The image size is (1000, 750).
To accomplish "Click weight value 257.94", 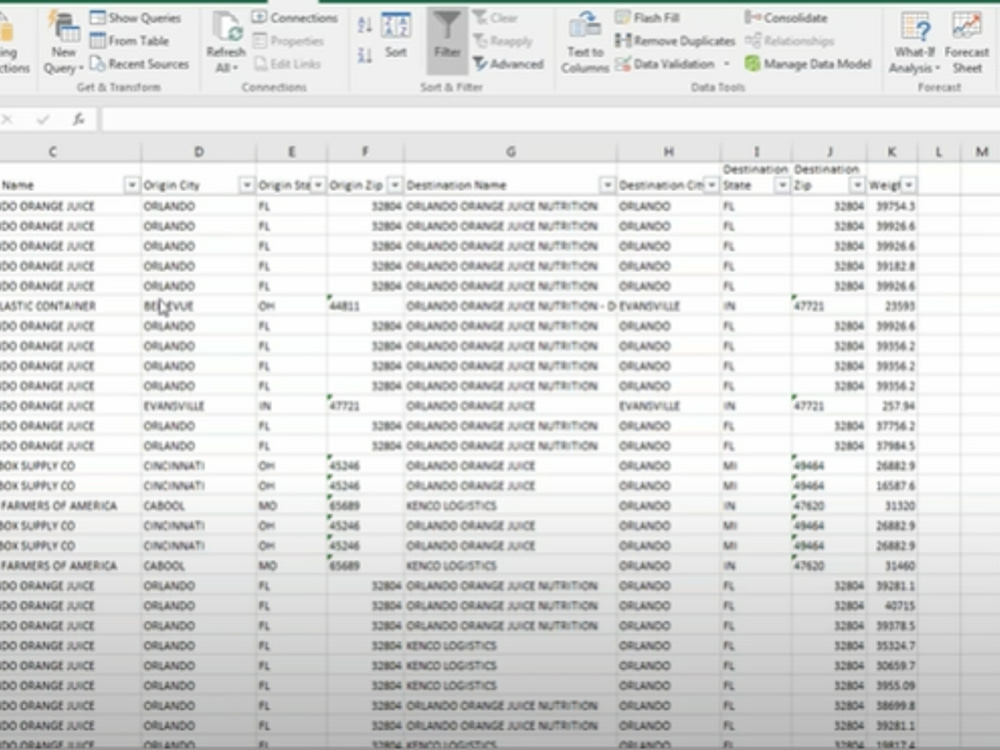I will coord(892,406).
